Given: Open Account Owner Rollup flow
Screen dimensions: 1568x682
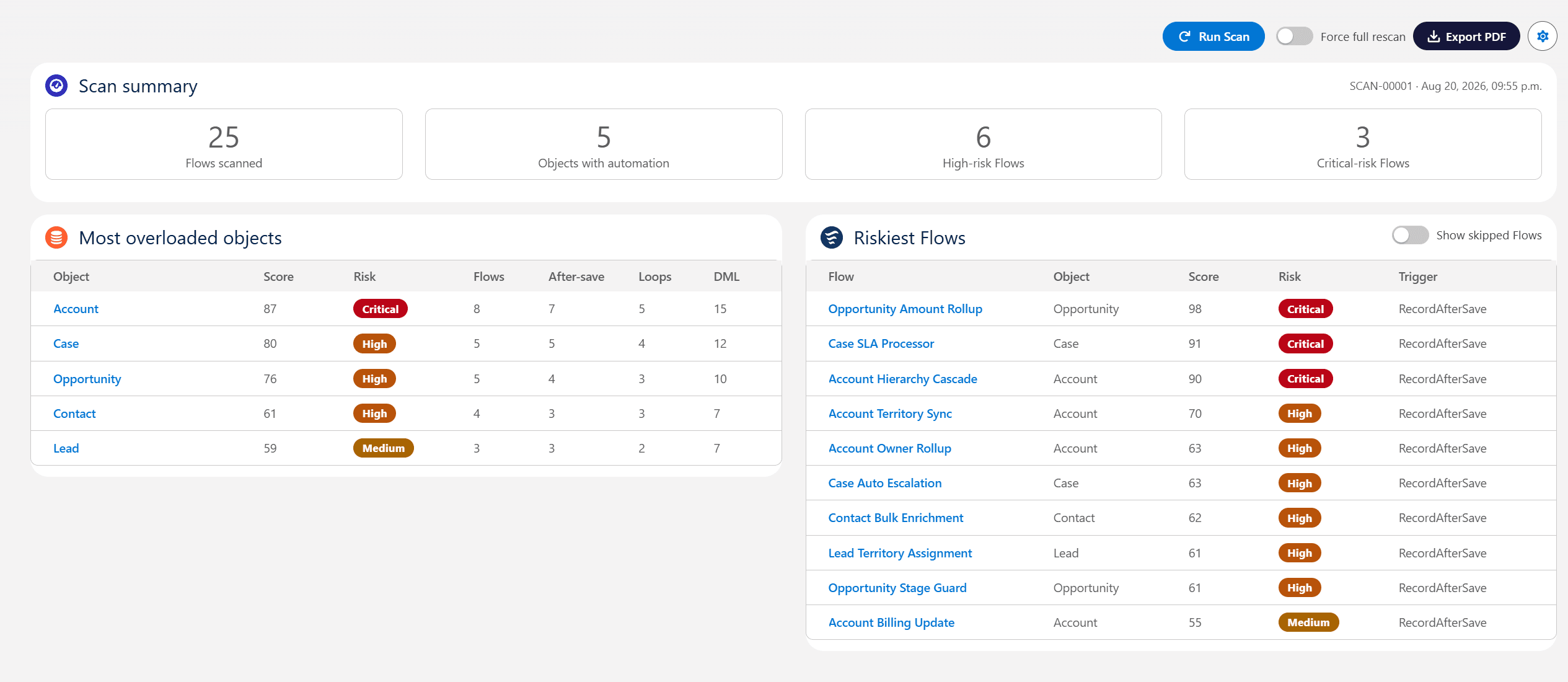Looking at the screenshot, I should 889,448.
